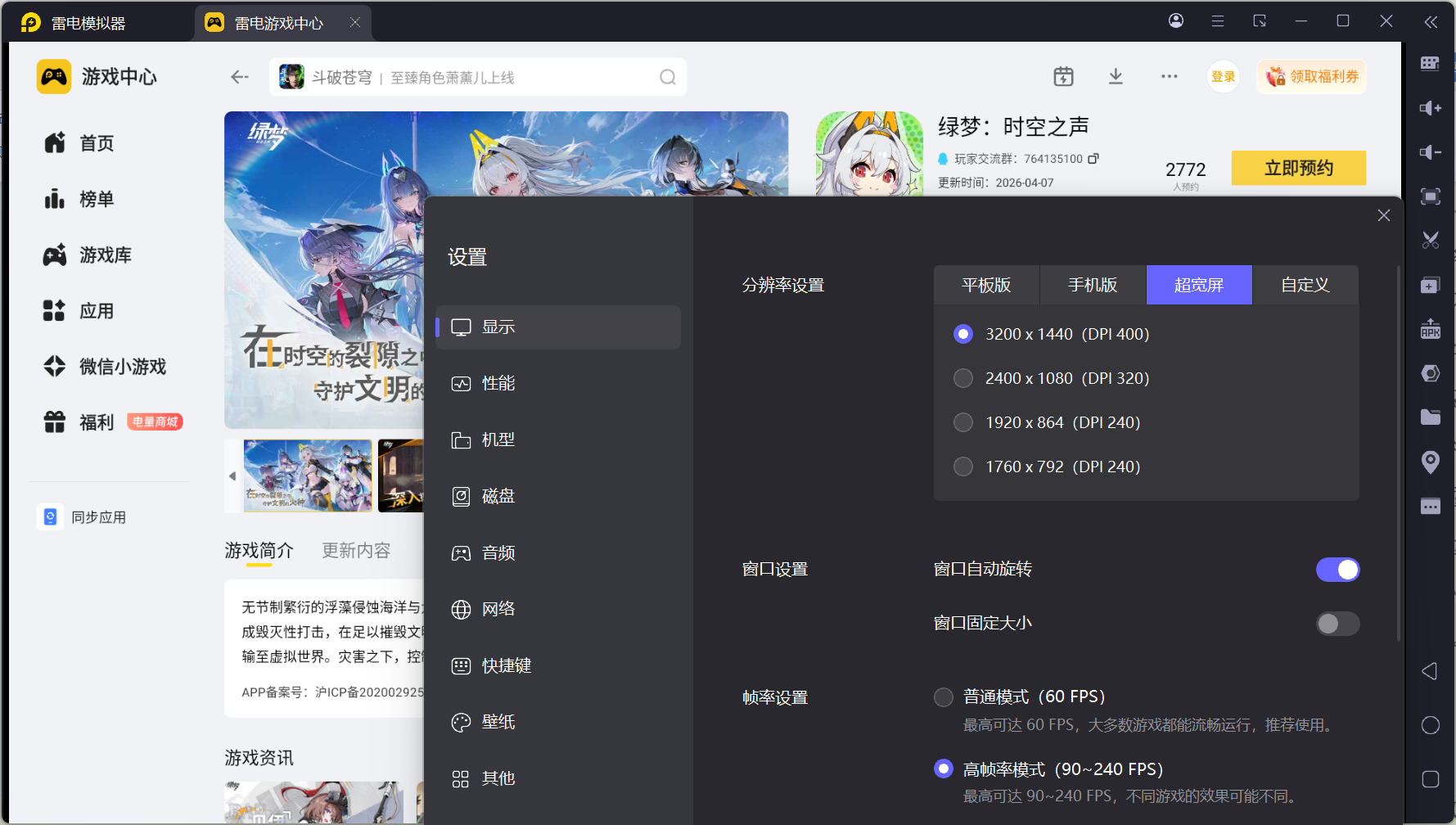Select the 2400 x 1080 resolution option
Screen dimensions: 1456x825
coord(963,378)
